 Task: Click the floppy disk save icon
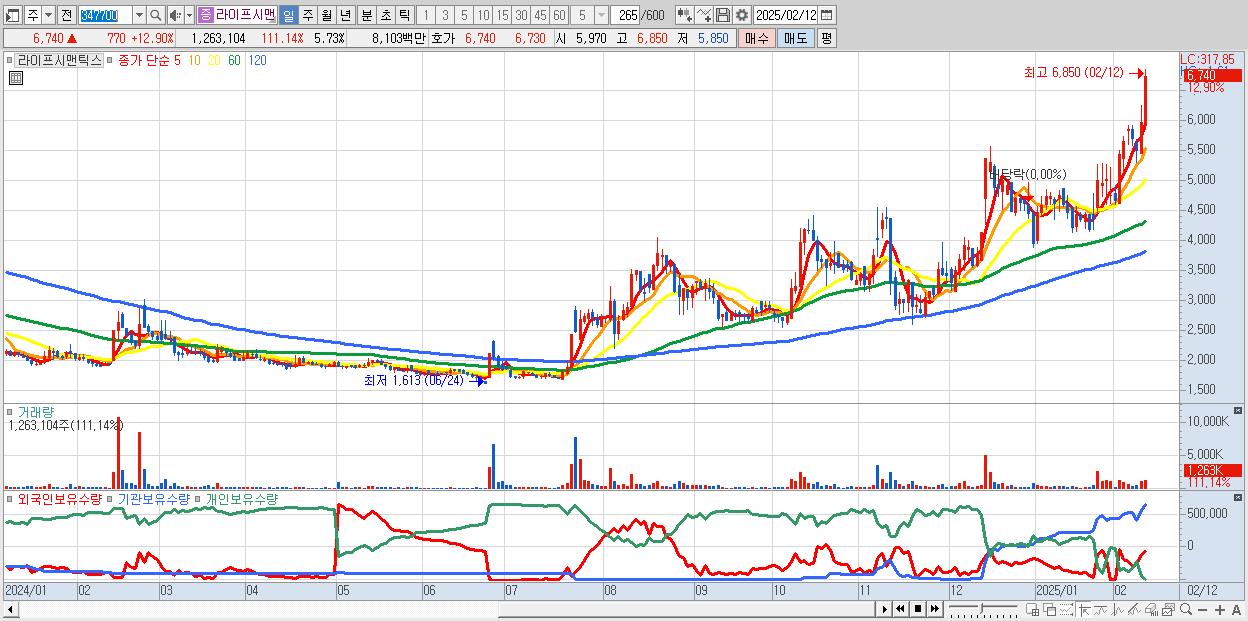tap(723, 15)
